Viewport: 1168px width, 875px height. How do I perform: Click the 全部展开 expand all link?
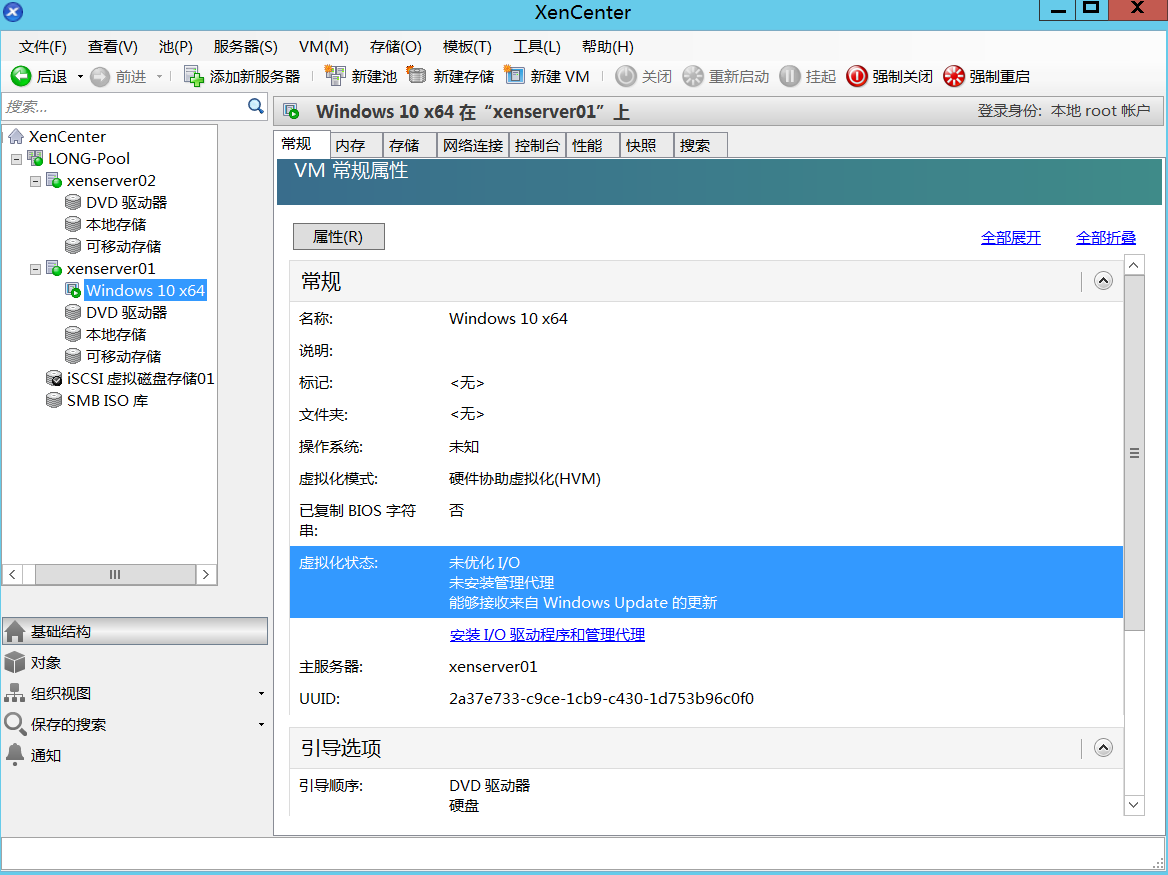tap(1011, 238)
